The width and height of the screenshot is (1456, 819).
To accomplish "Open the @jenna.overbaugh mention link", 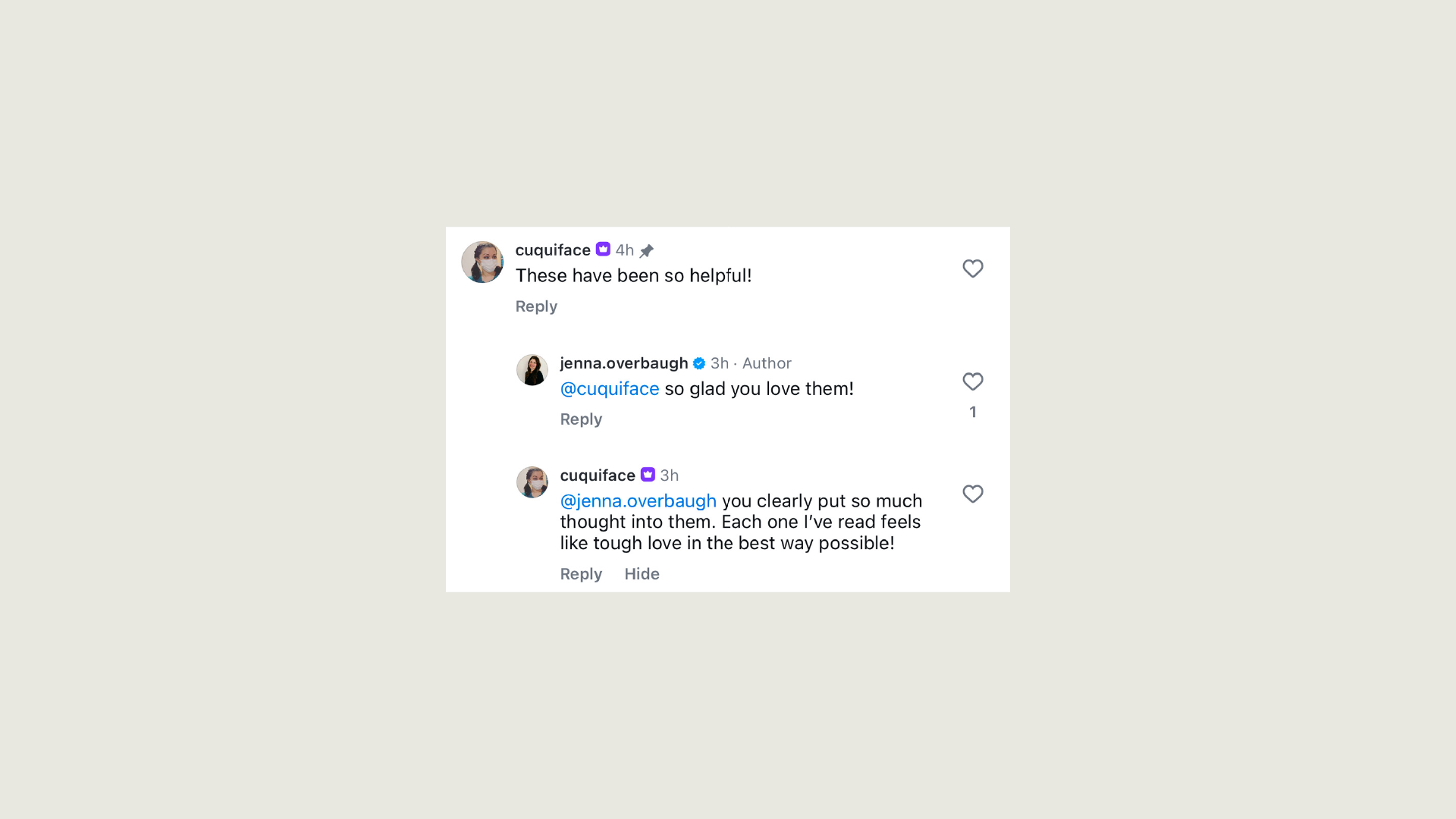I will (x=638, y=501).
